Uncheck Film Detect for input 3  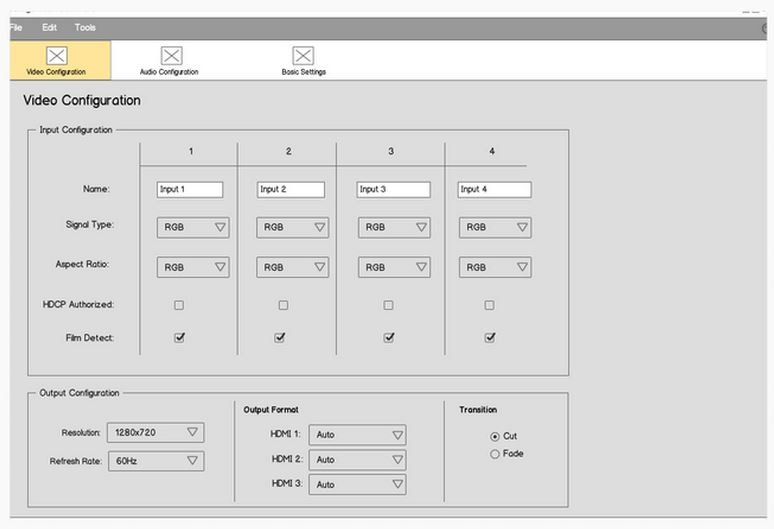click(389, 338)
